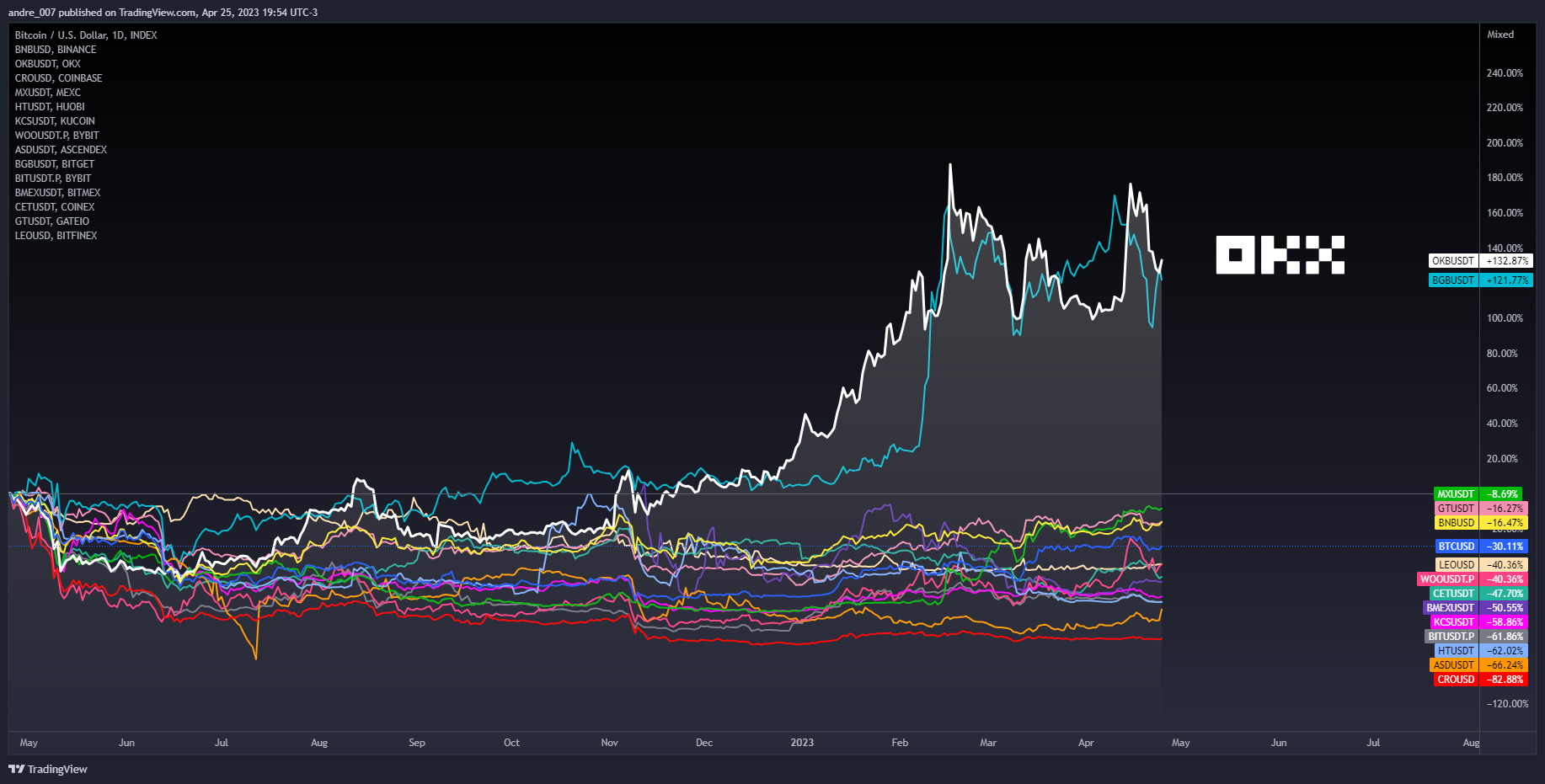
Task: Click the OKX logo on the chart
Action: tap(1280, 255)
